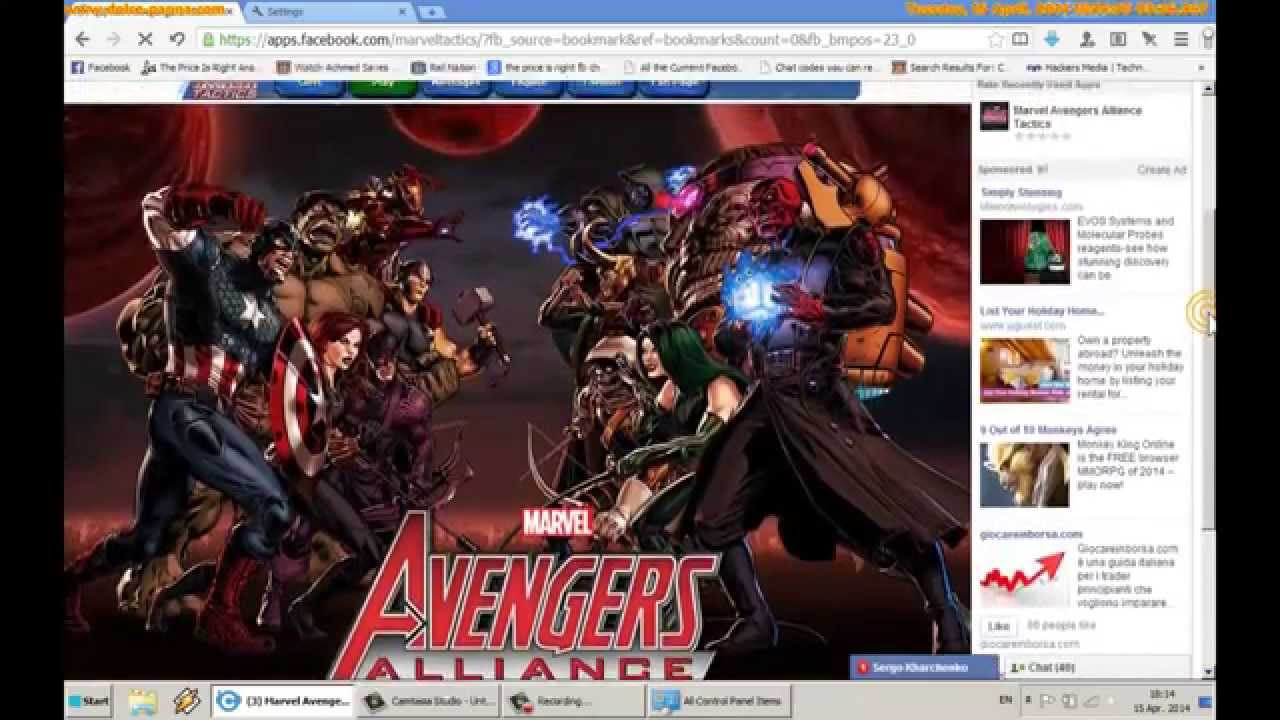Click the Monkey King Online ad thumbnail
This screenshot has width=1280, height=720.
click(x=1025, y=475)
